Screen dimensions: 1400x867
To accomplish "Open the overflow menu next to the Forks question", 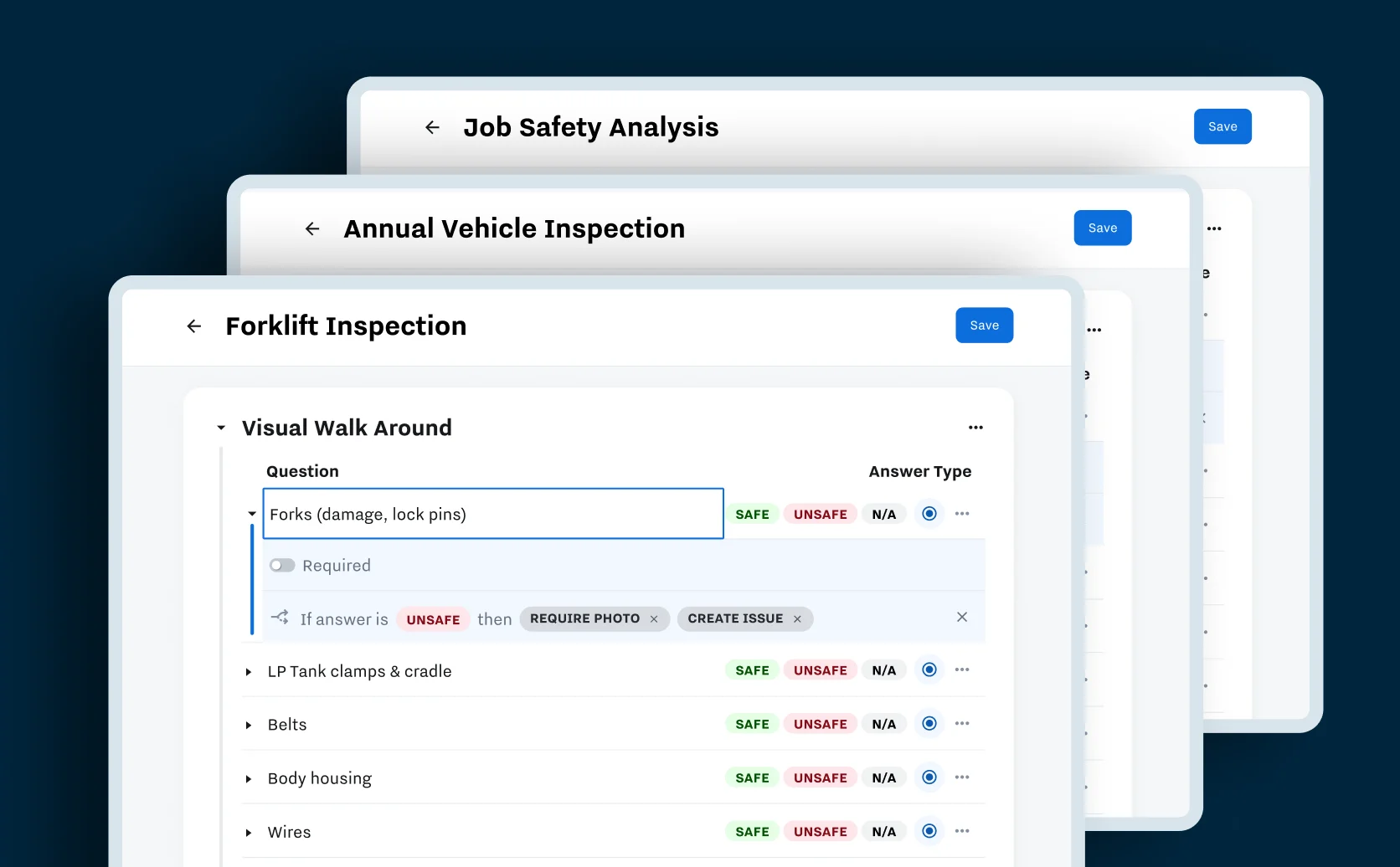I will pyautogui.click(x=961, y=513).
